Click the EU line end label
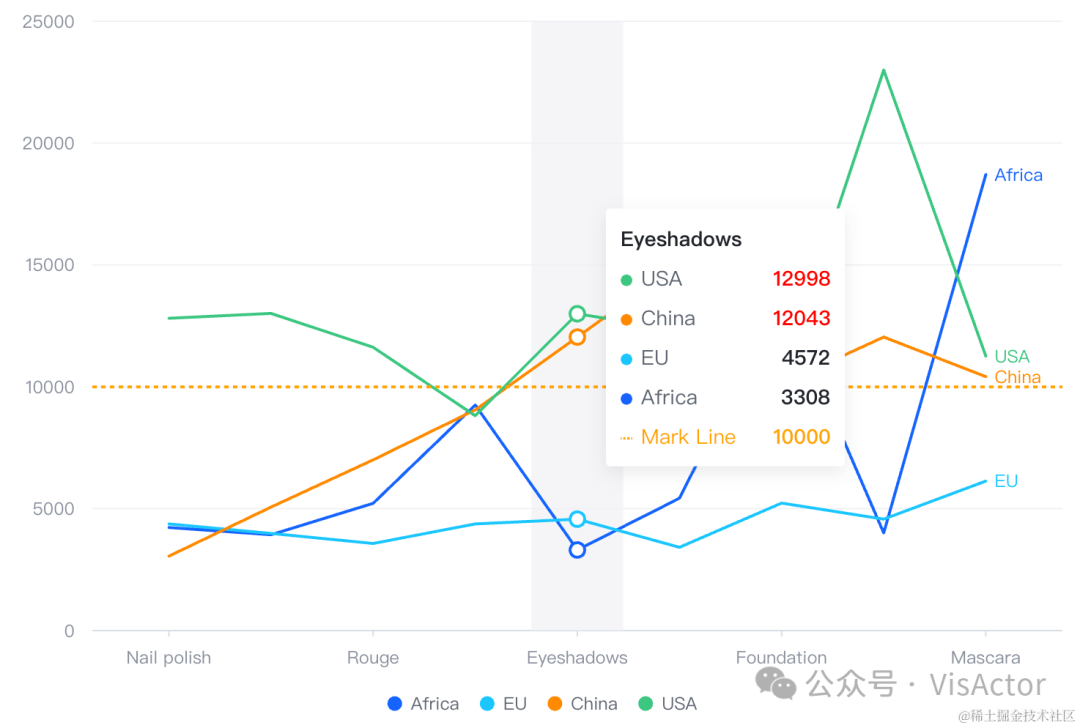1080x728 pixels. [x=1006, y=481]
